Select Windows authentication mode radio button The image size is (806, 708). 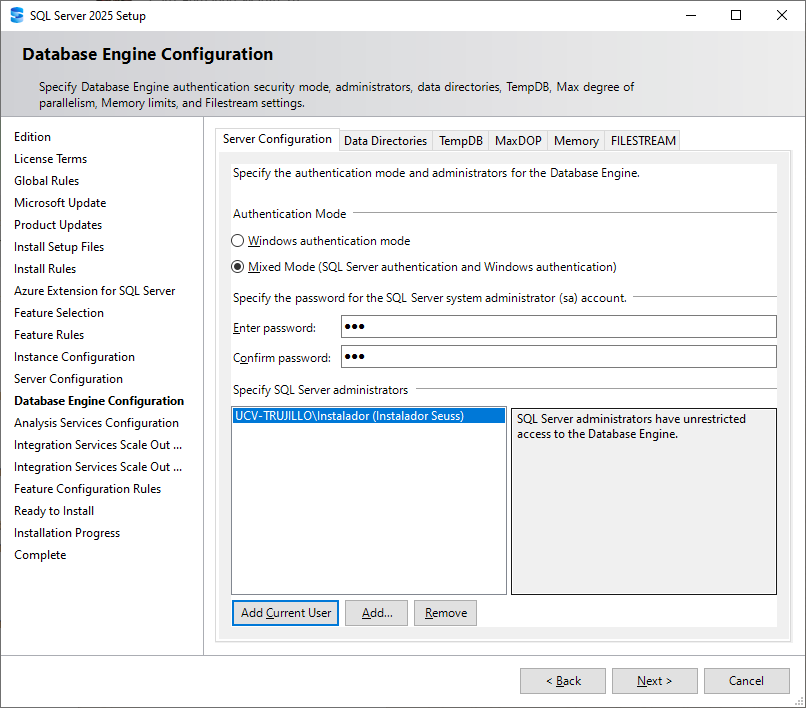tap(237, 241)
